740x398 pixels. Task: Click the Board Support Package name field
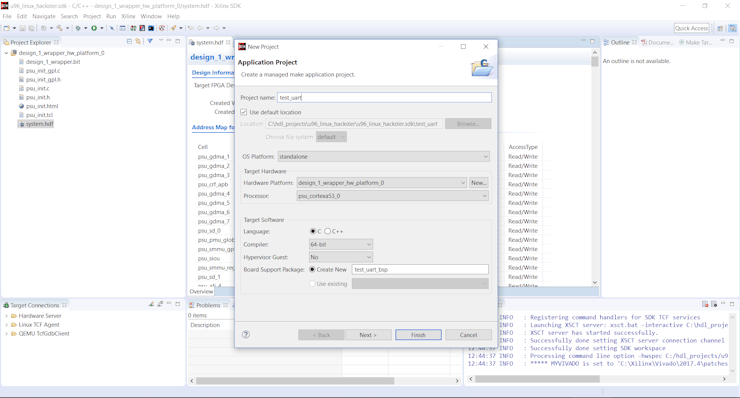pos(420,270)
